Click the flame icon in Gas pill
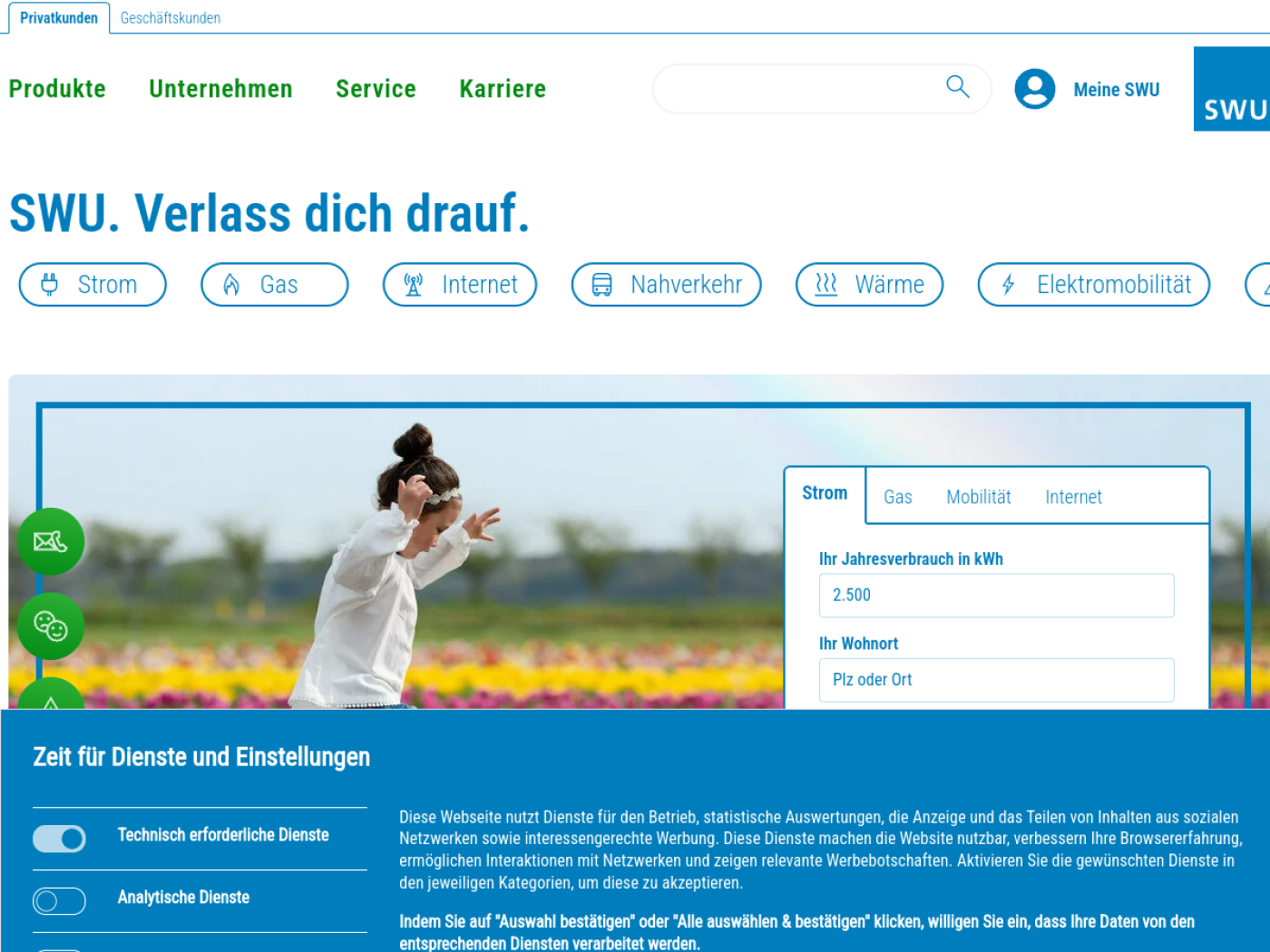This screenshot has height=952, width=1270. (x=231, y=285)
